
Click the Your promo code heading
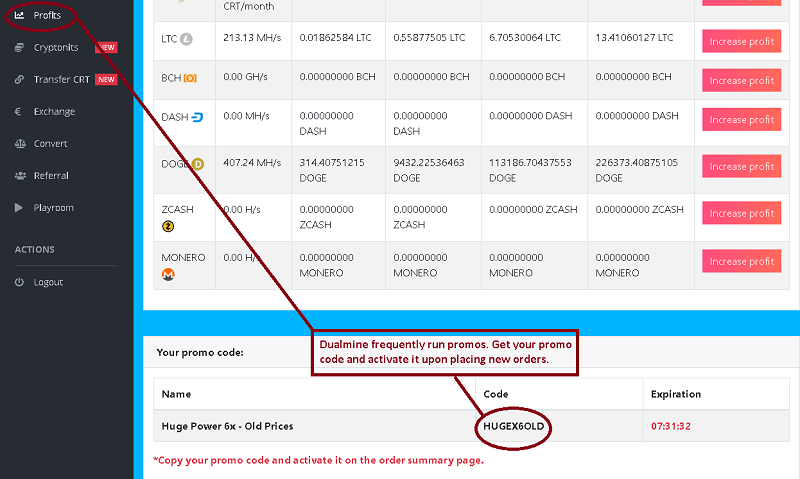coord(200,352)
